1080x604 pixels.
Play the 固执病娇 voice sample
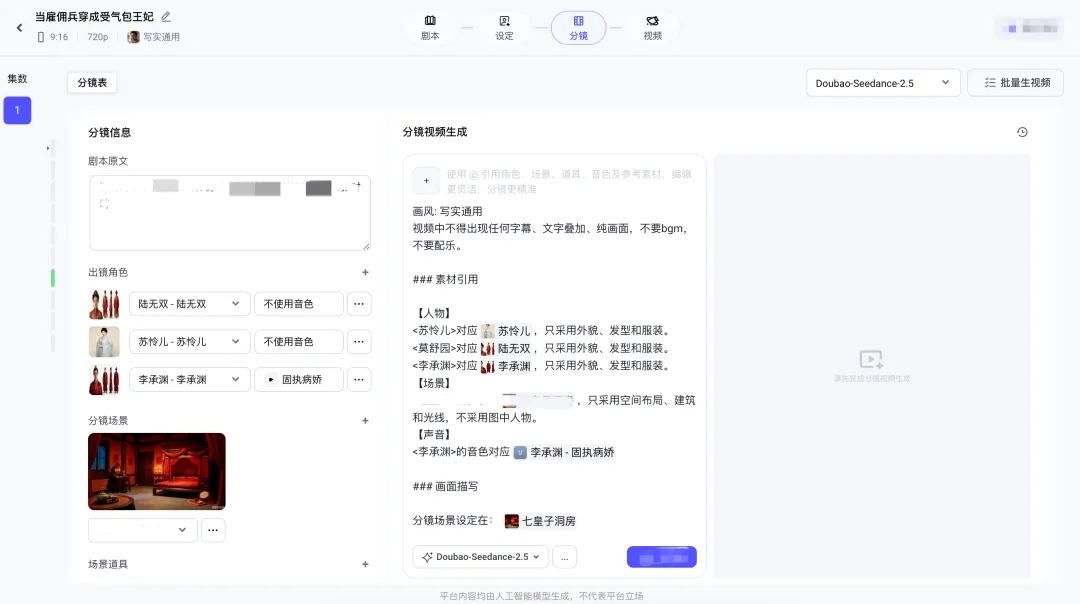(271, 379)
